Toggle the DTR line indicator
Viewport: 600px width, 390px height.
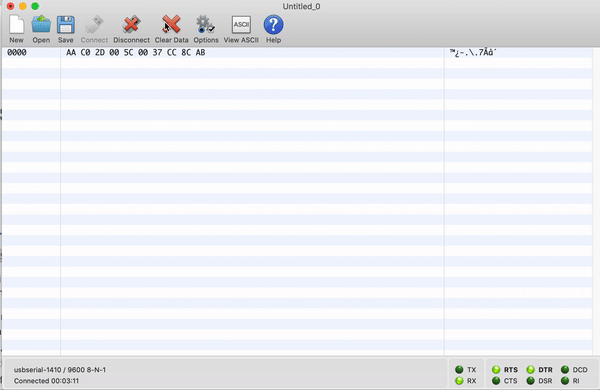click(530, 369)
